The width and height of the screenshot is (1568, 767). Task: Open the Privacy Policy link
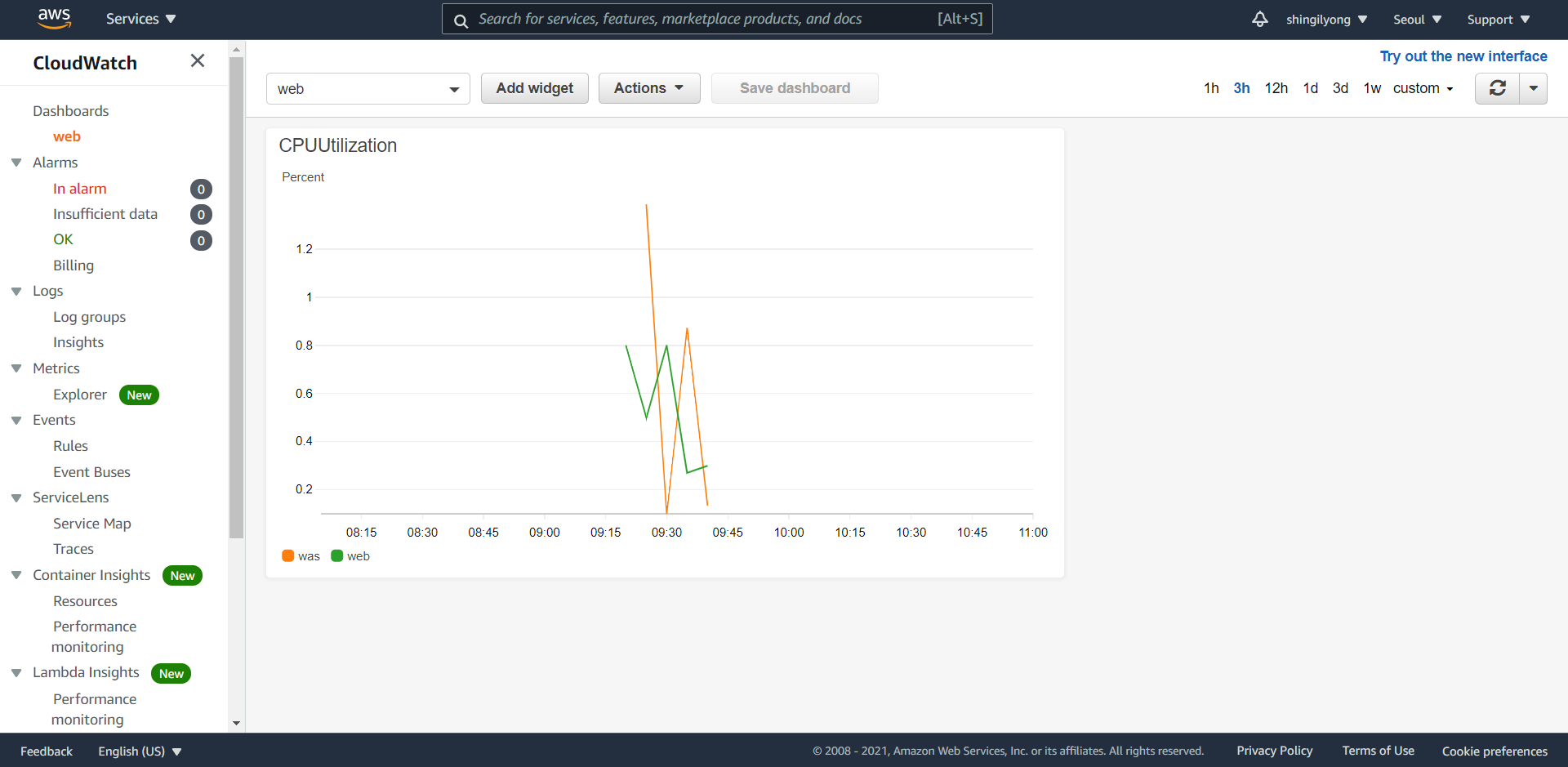point(1274,751)
